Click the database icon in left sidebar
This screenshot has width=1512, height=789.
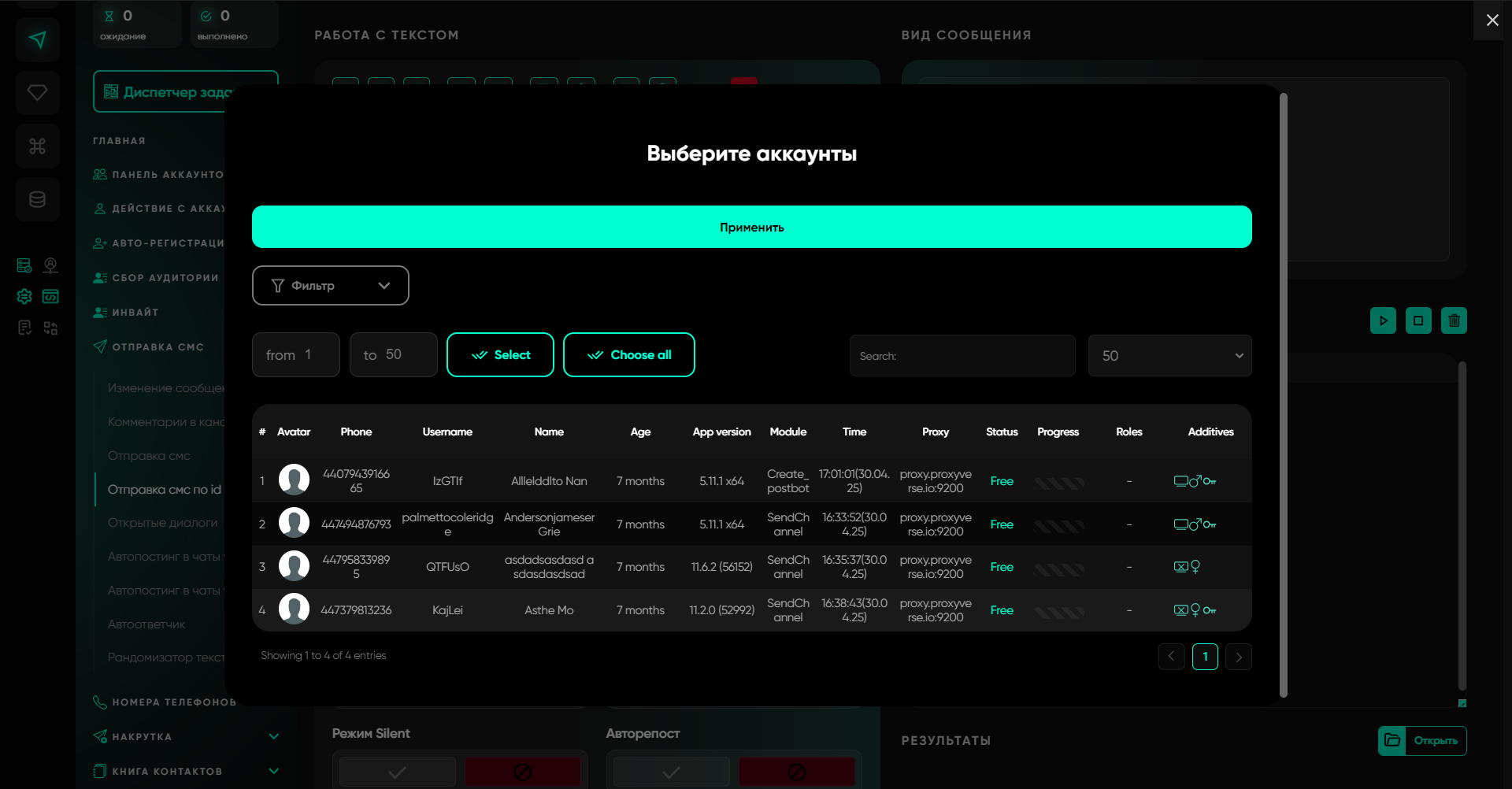(37, 199)
